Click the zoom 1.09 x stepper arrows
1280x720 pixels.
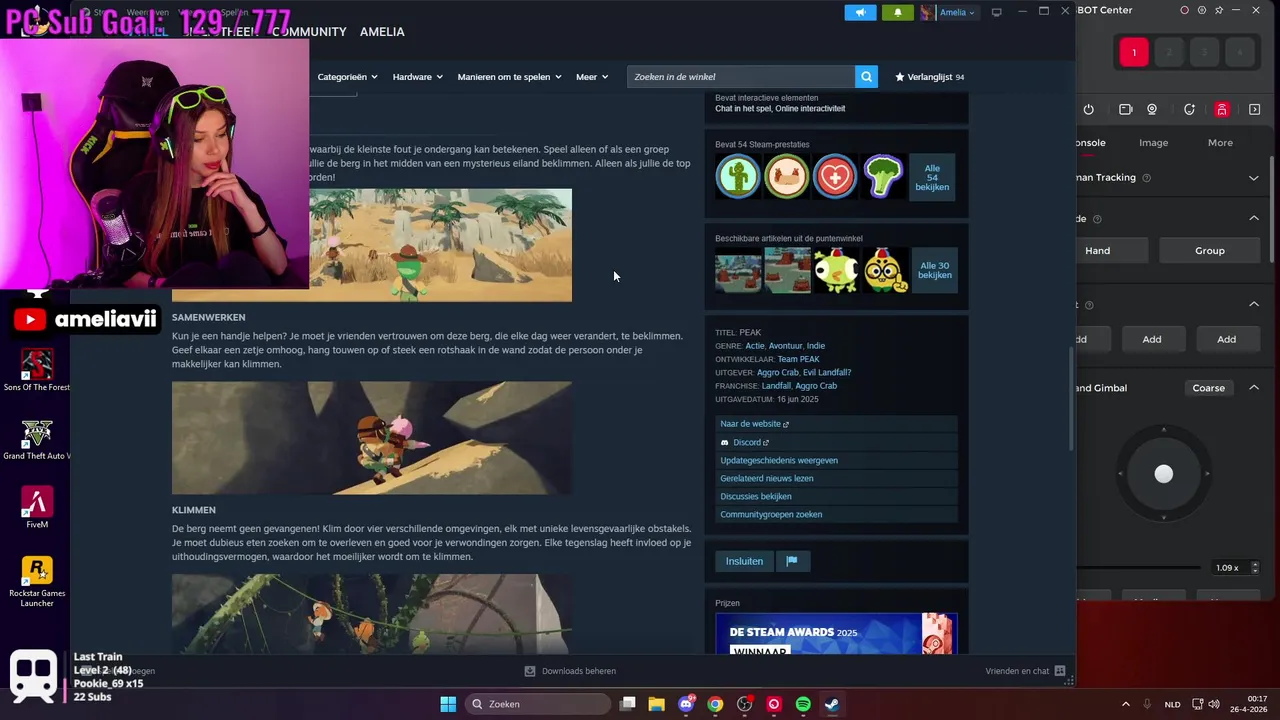pyautogui.click(x=1255, y=568)
